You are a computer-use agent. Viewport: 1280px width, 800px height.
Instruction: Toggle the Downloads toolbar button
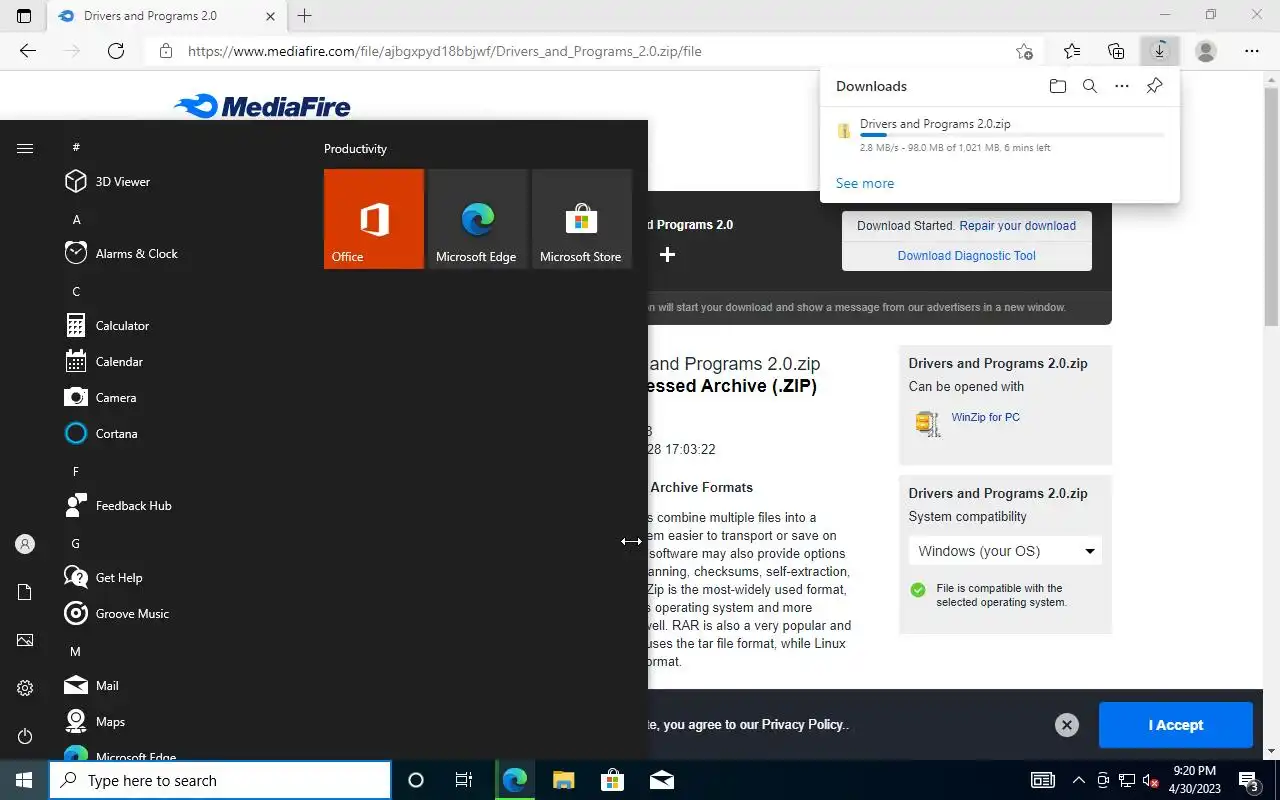(1160, 51)
